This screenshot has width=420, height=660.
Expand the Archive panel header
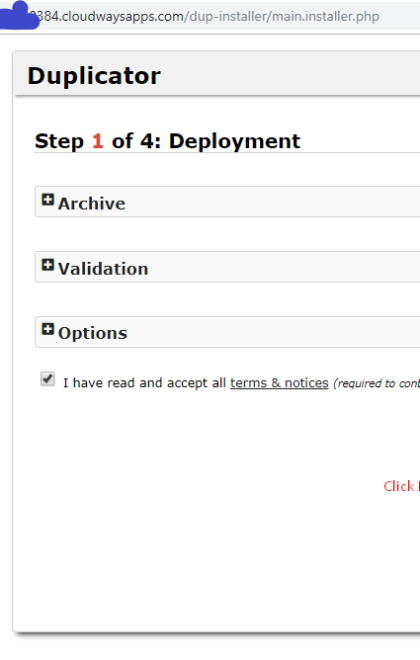pyautogui.click(x=227, y=202)
